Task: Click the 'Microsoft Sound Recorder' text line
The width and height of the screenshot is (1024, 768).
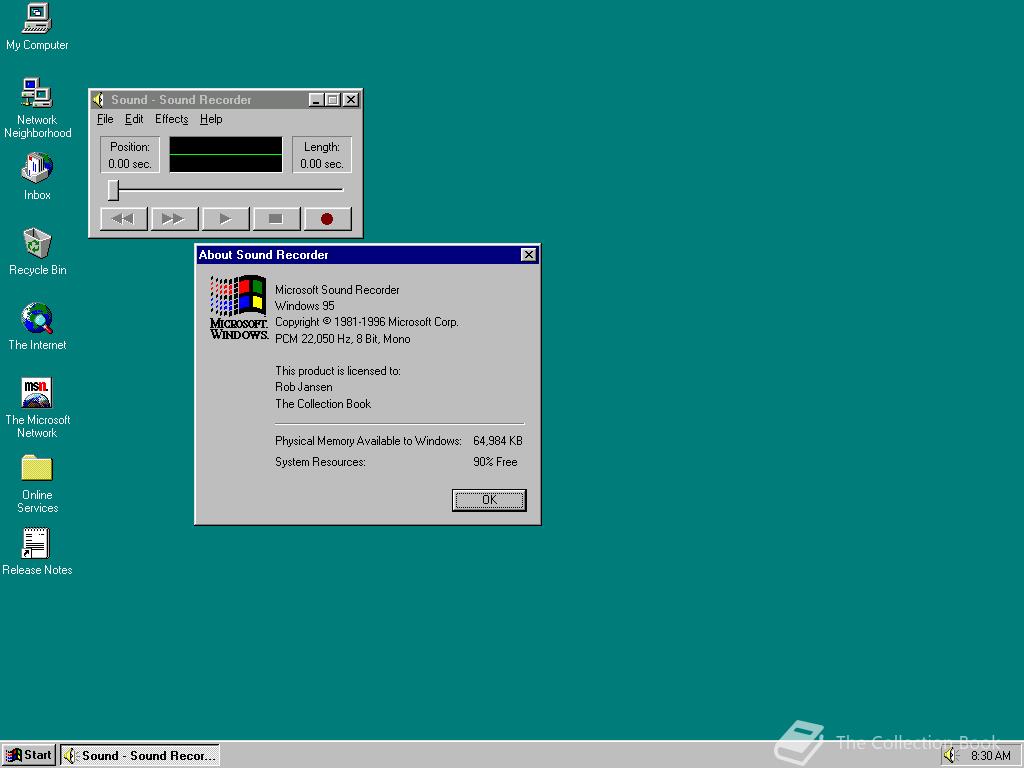Action: click(x=337, y=289)
